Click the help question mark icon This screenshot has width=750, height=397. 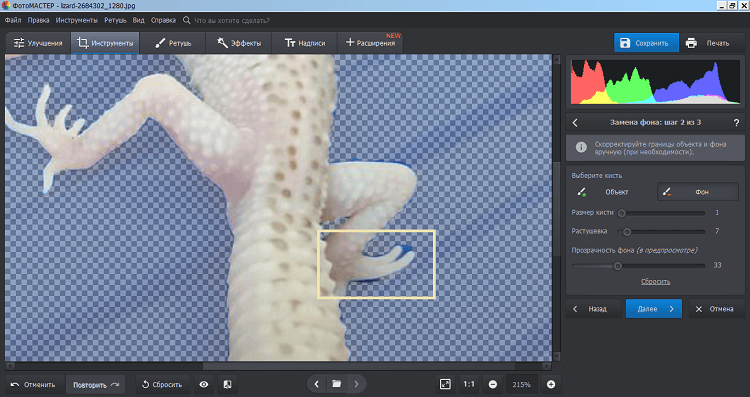(x=737, y=122)
